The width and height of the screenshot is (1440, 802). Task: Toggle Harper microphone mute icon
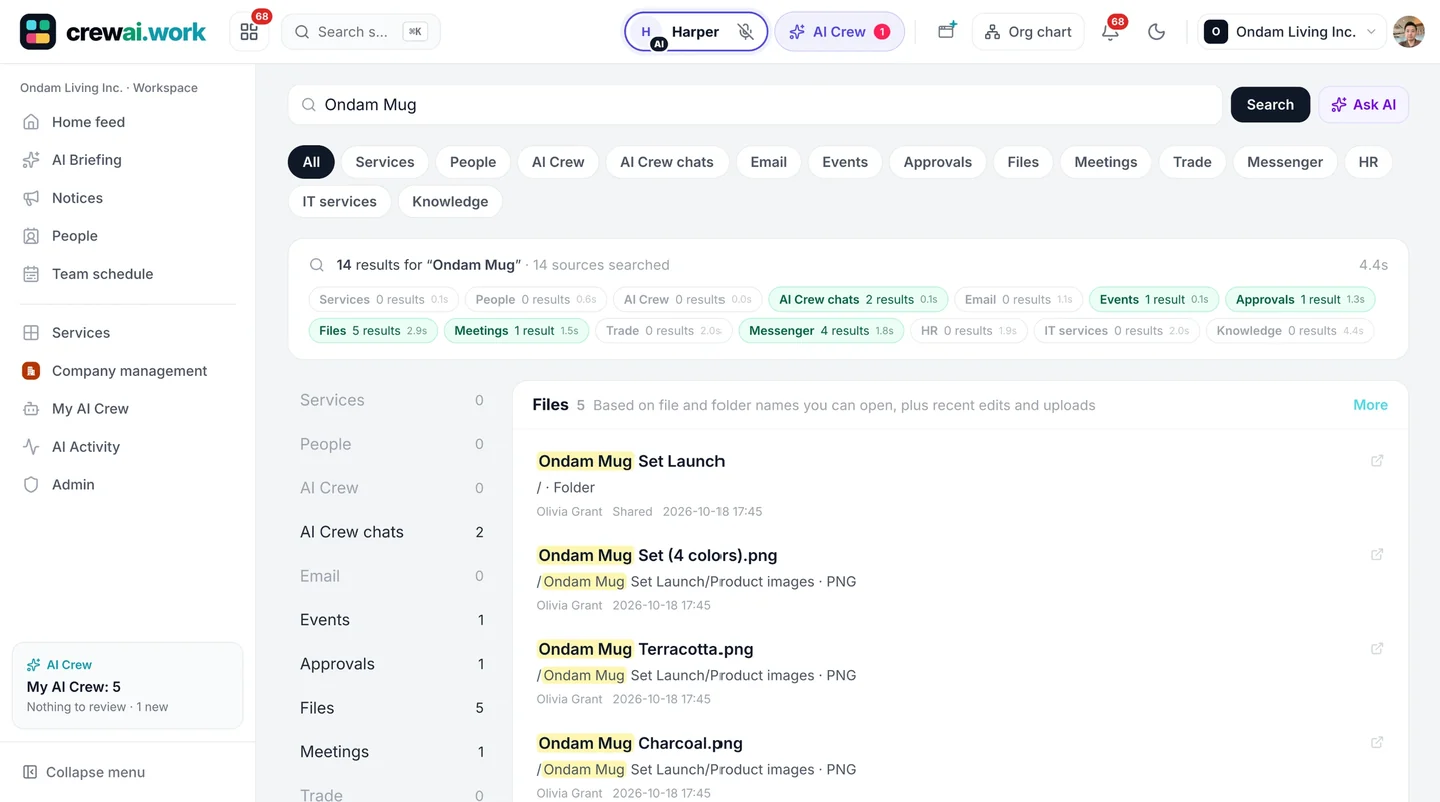[x=745, y=32]
